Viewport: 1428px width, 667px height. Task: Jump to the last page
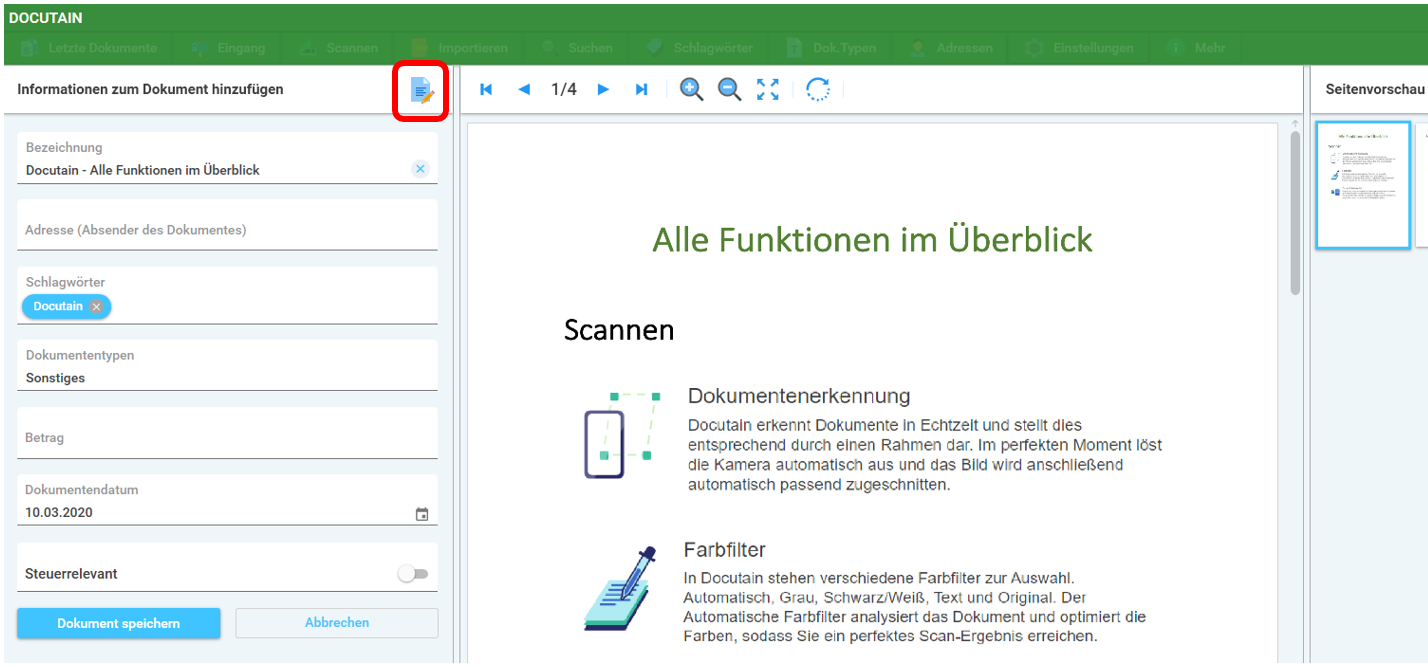[641, 90]
